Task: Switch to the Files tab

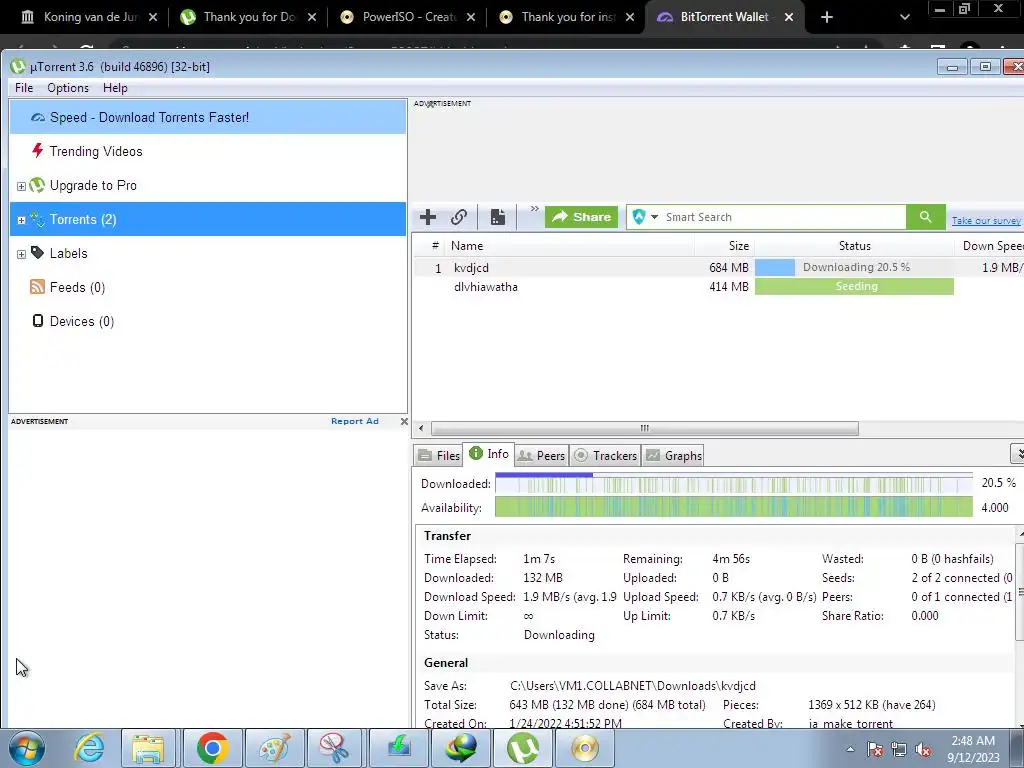Action: point(439,456)
